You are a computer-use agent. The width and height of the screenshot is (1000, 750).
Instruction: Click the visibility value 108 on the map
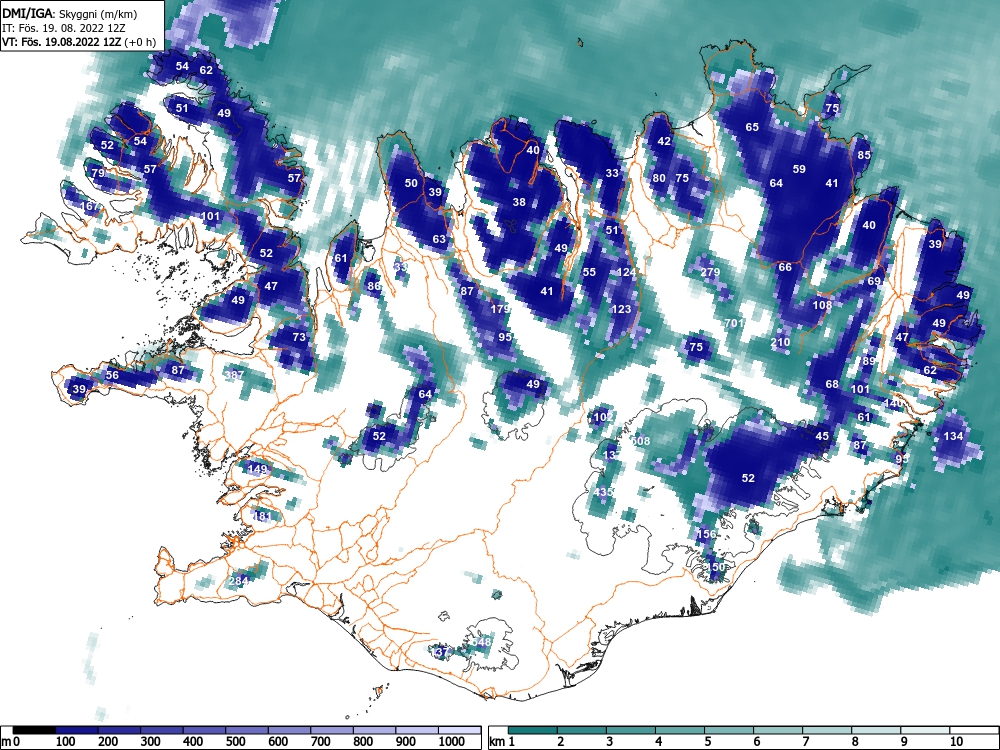coord(822,305)
